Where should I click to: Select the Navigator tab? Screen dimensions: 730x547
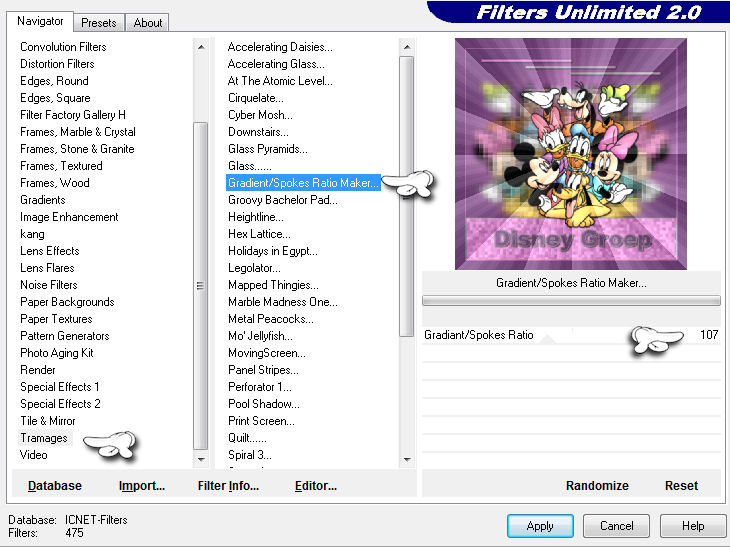[x=40, y=21]
